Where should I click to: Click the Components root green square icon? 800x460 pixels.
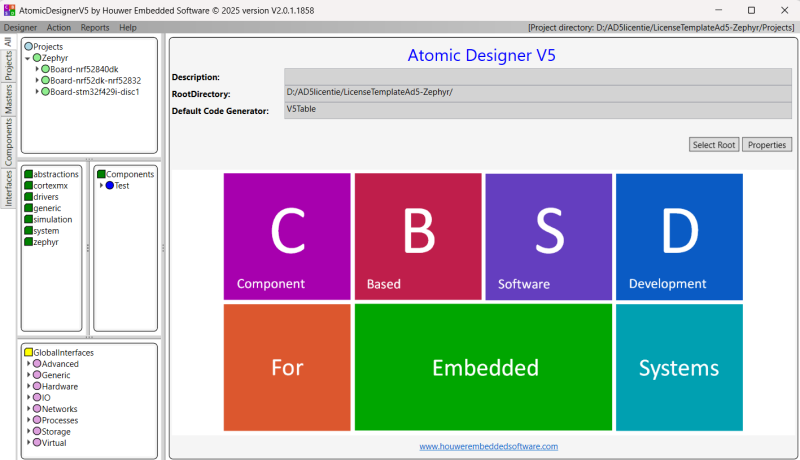(x=101, y=174)
